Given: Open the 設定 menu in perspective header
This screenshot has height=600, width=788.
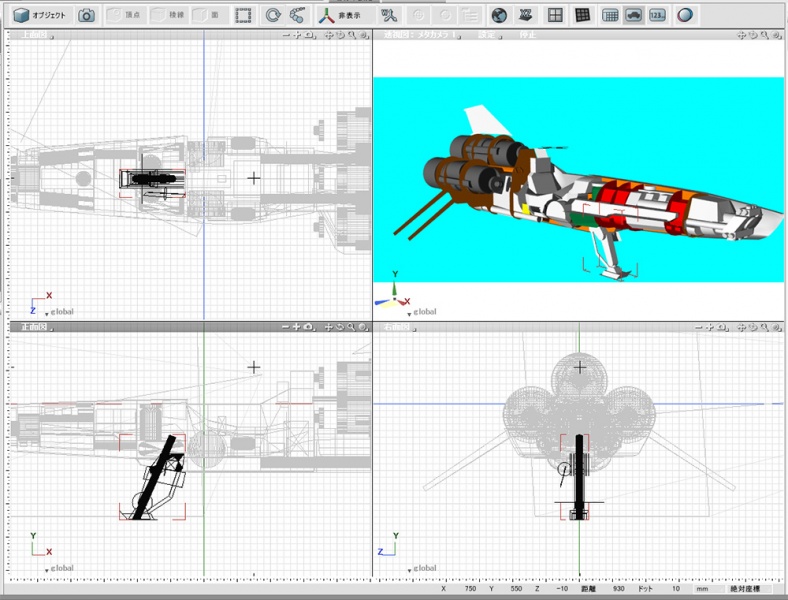Looking at the screenshot, I should tap(489, 35).
